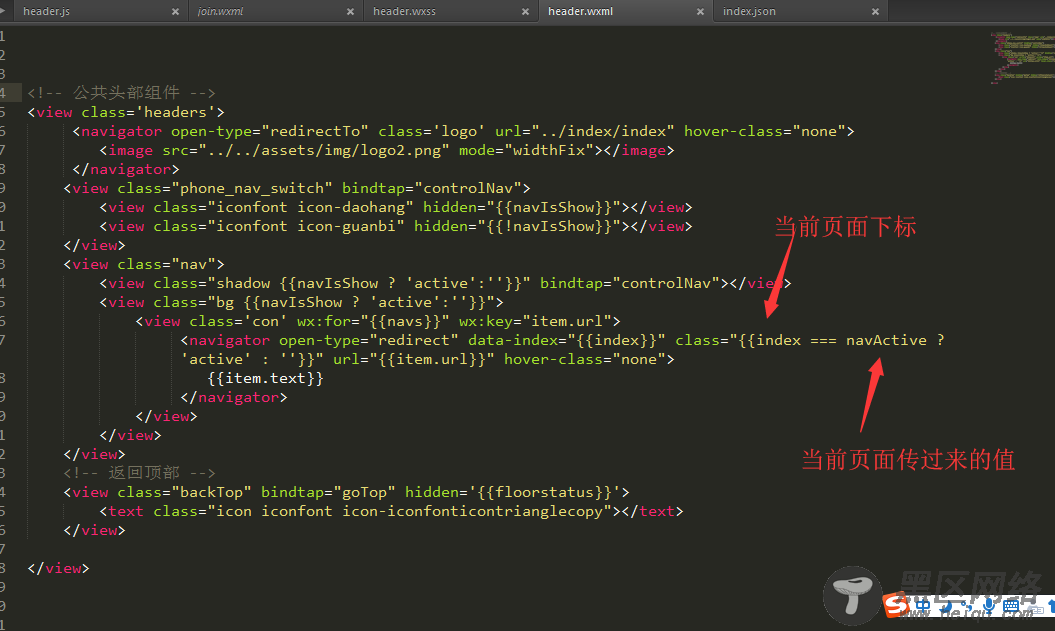Click the word 'navActive' in code
Viewport: 1055px width, 631px height.
(x=886, y=340)
